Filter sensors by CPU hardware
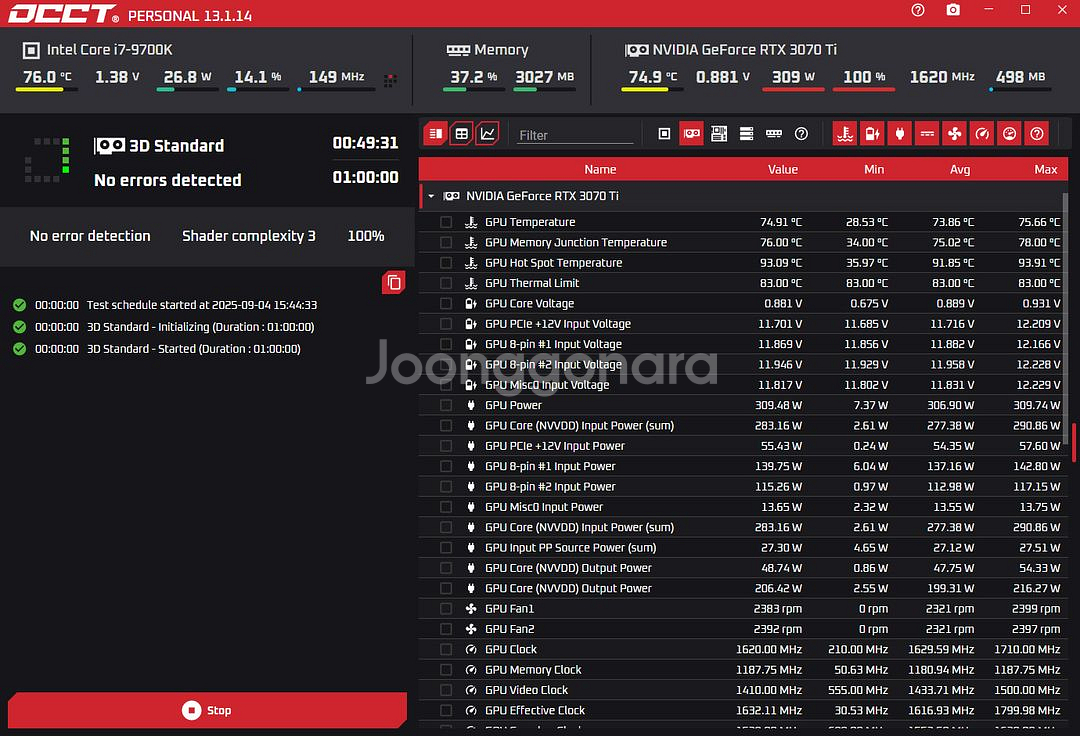Image resolution: width=1080 pixels, height=736 pixels. coord(664,134)
